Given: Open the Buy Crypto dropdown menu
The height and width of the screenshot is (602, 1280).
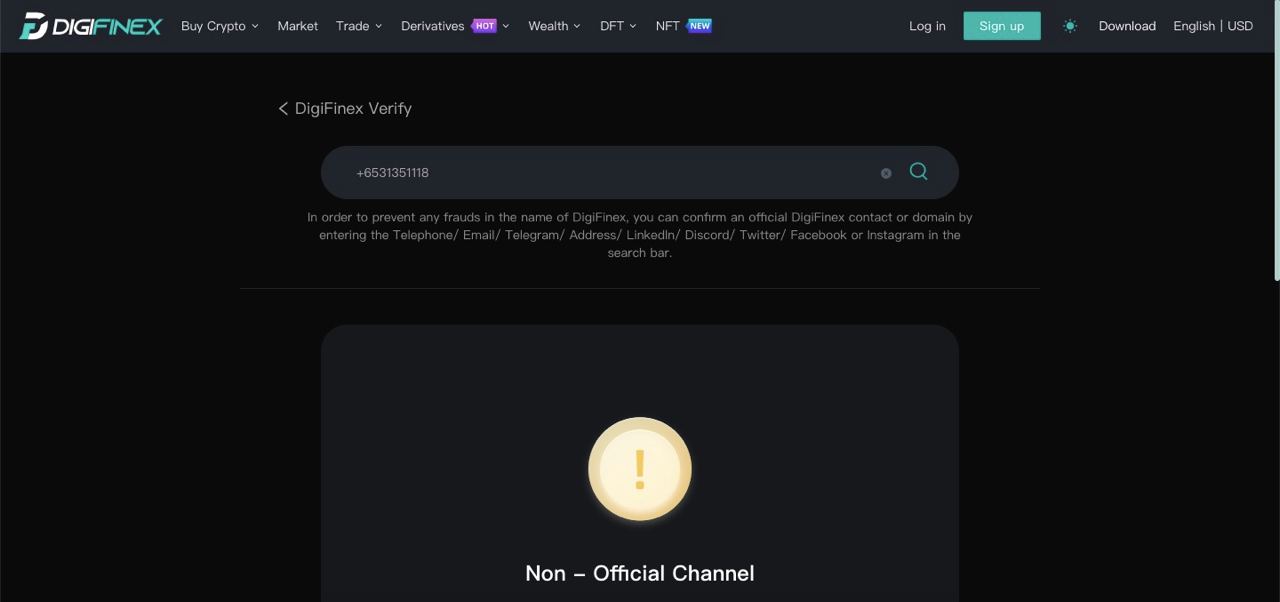Looking at the screenshot, I should coord(219,26).
